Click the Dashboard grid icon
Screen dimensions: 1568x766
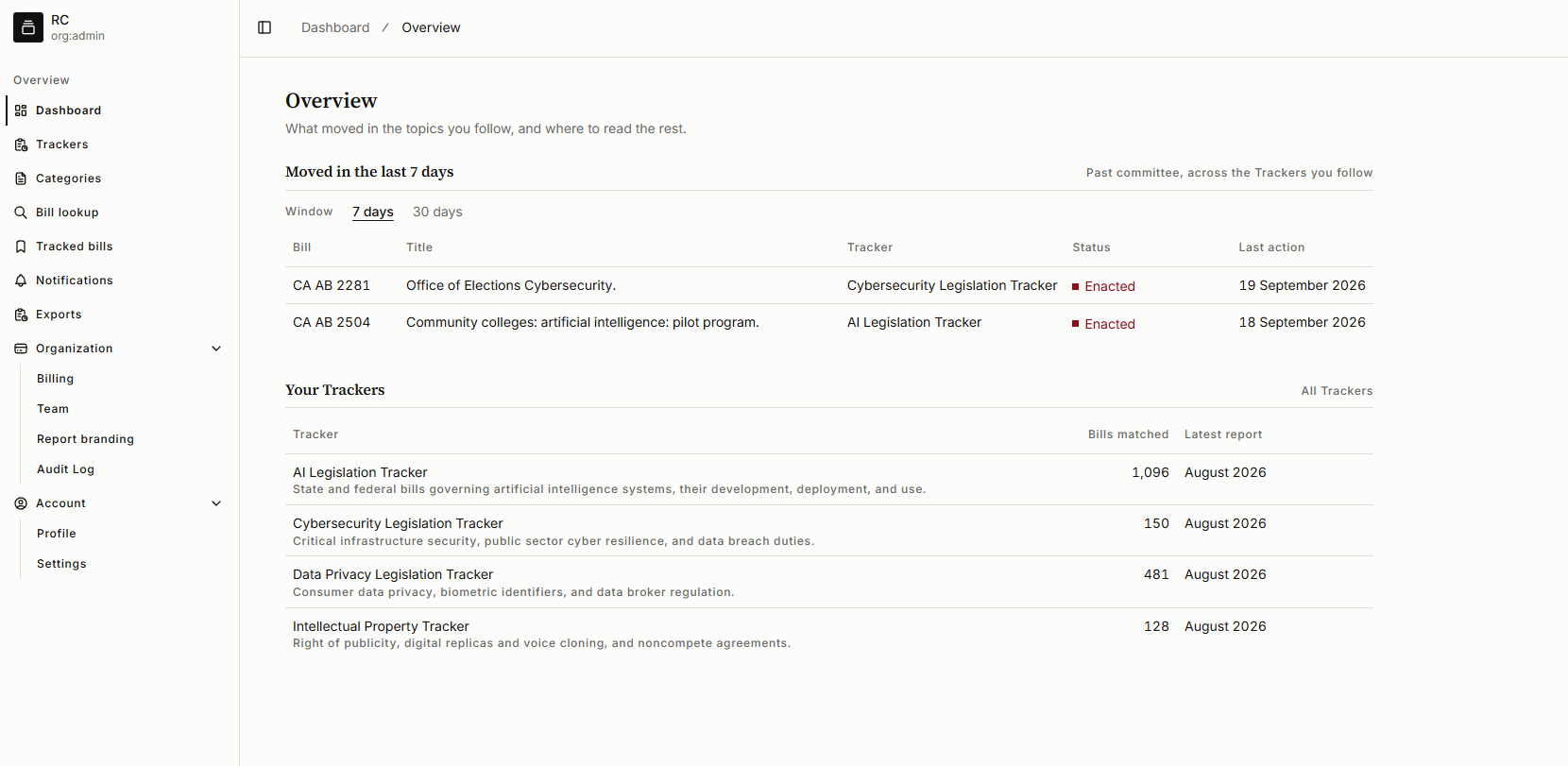point(21,111)
